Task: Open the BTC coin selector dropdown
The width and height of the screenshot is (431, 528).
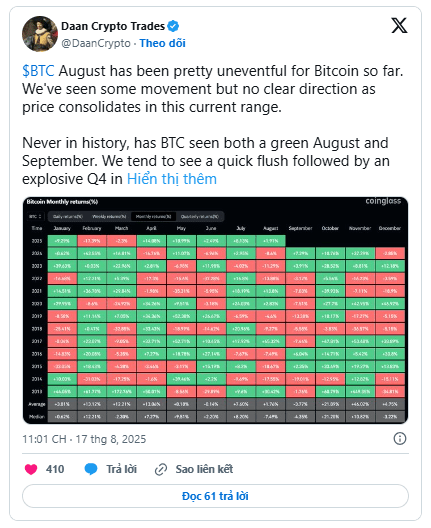Action: tap(35, 217)
